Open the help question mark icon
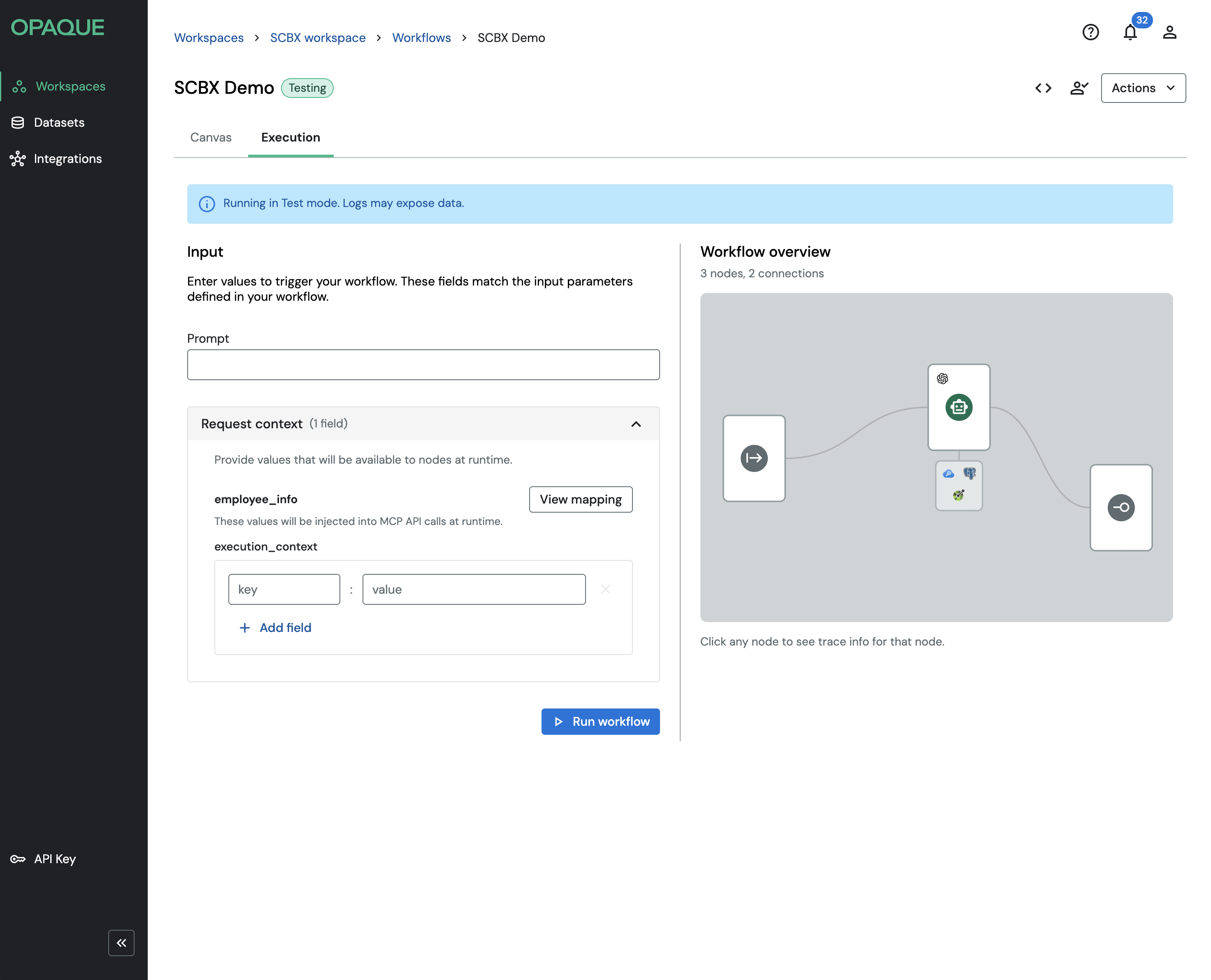This screenshot has height=980, width=1211. point(1090,32)
